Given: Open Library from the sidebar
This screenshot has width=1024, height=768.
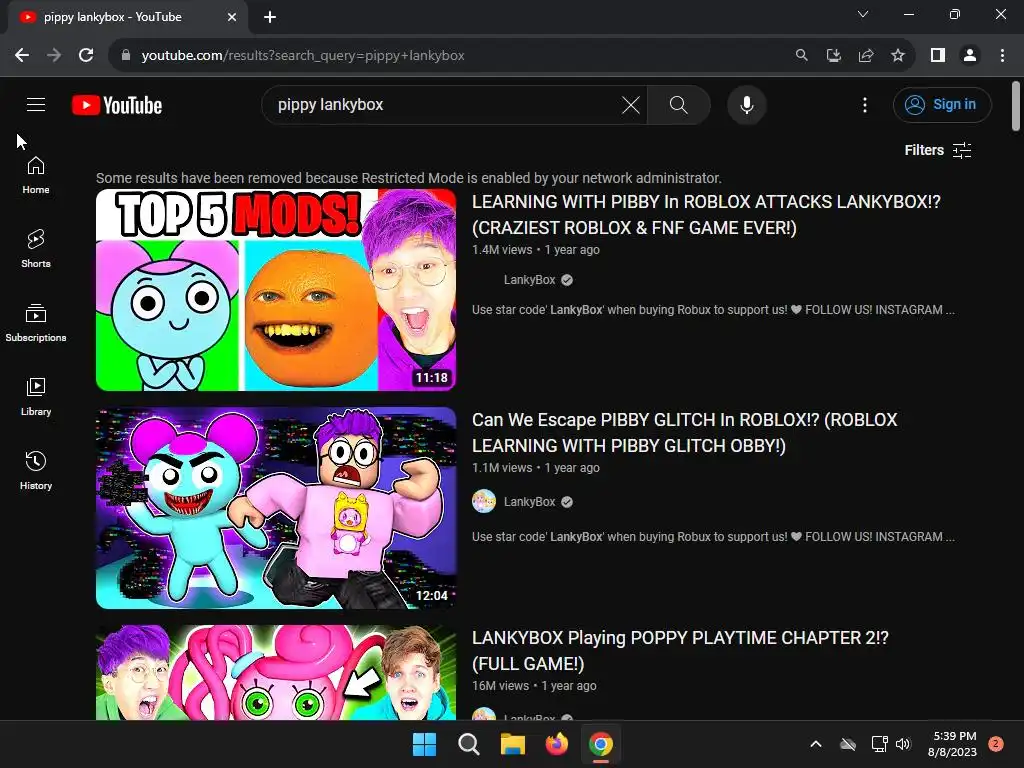Looking at the screenshot, I should pyautogui.click(x=36, y=396).
